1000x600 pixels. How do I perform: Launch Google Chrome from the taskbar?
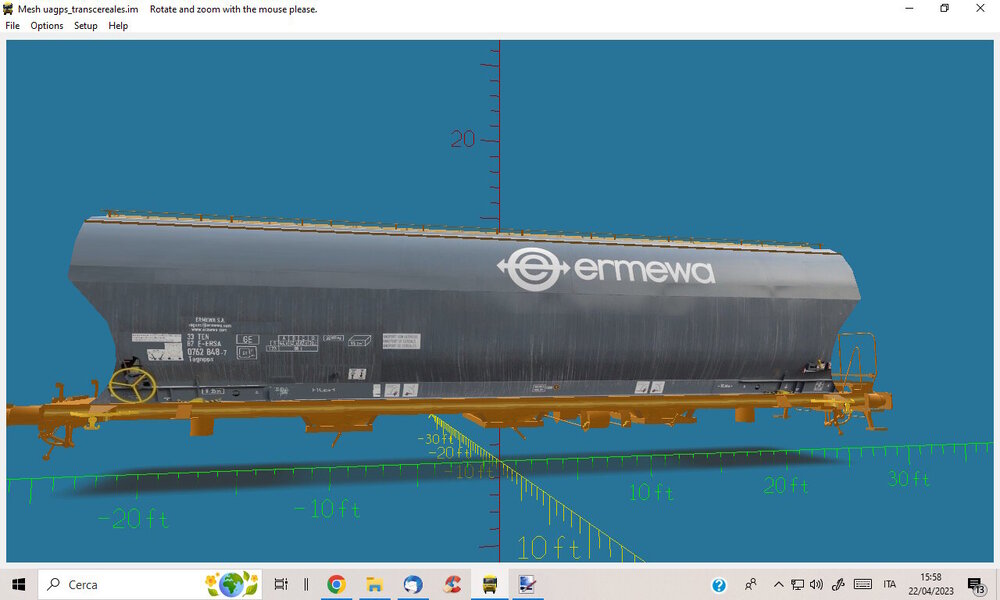pyautogui.click(x=336, y=584)
